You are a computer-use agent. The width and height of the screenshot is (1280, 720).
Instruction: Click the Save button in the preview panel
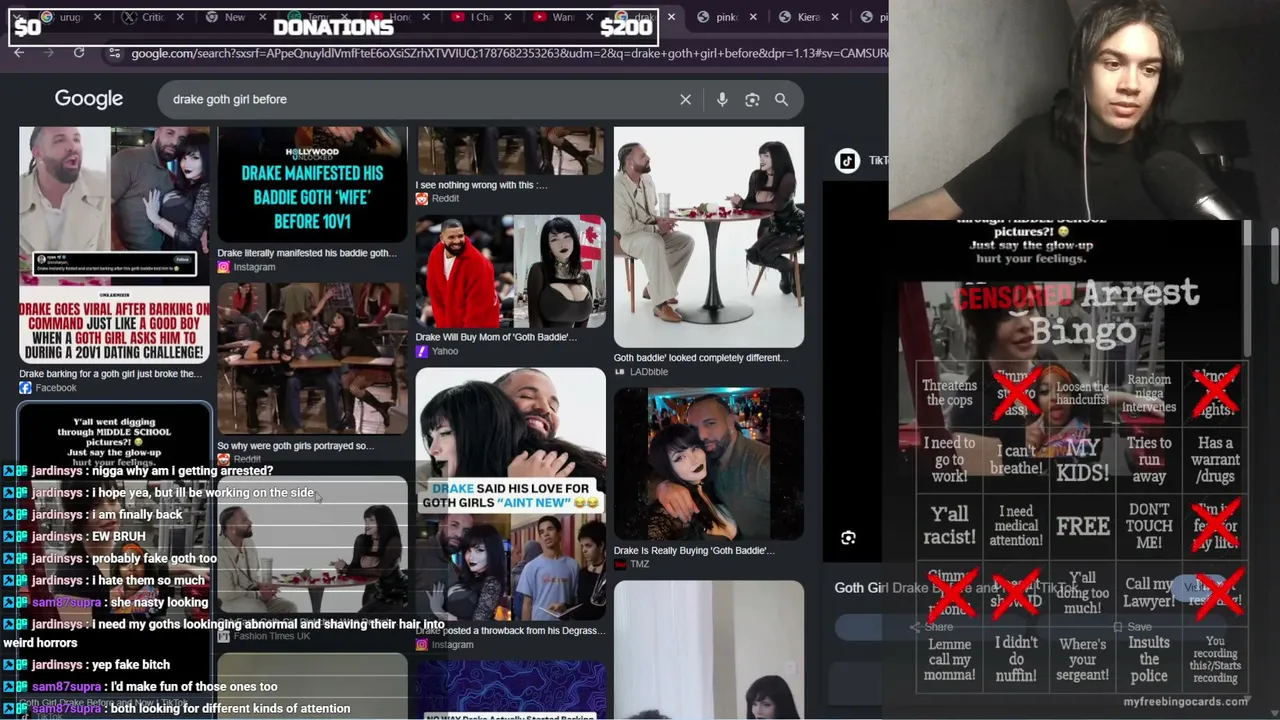pos(1132,627)
